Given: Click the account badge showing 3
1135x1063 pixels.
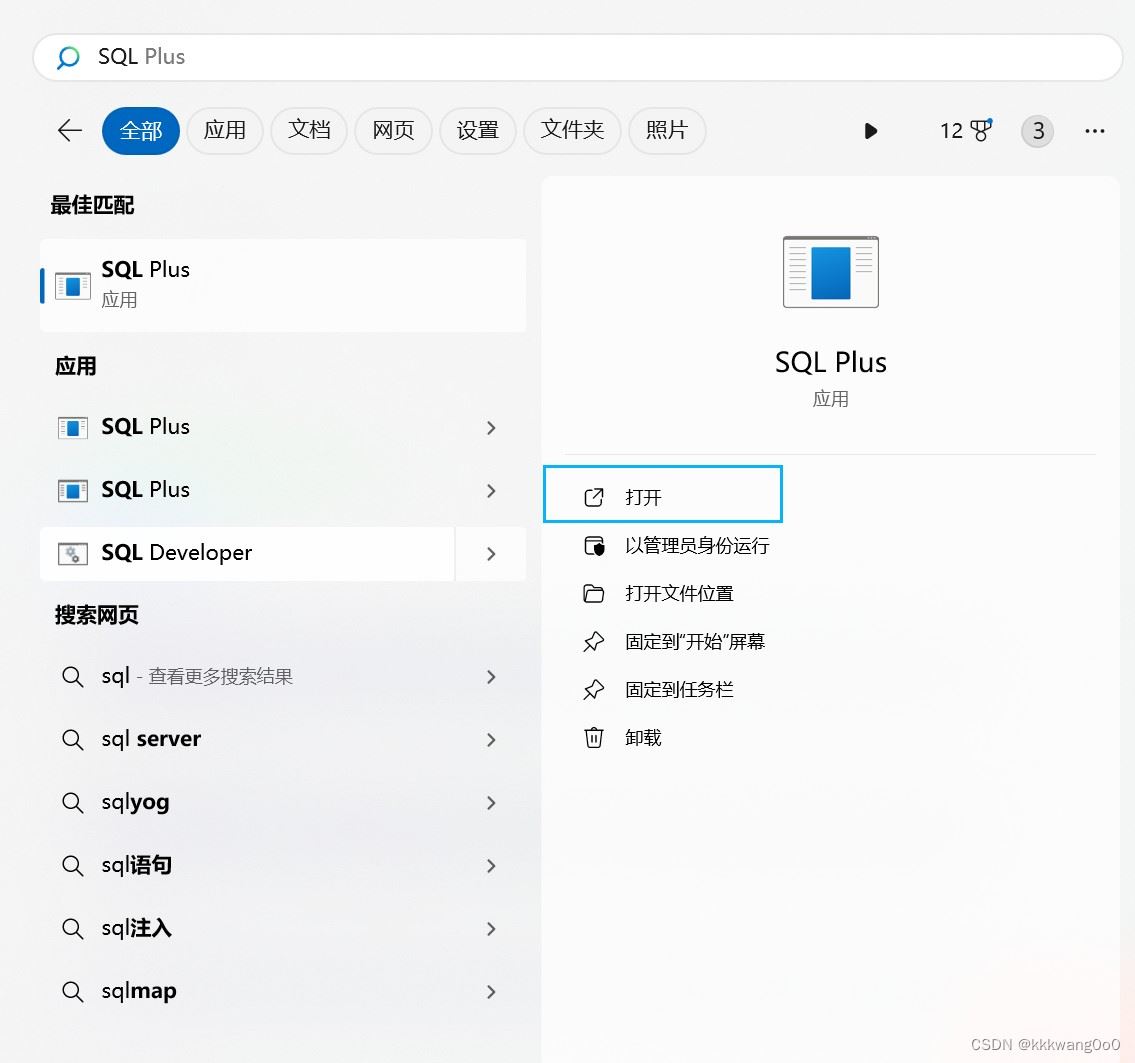Looking at the screenshot, I should tap(1037, 131).
